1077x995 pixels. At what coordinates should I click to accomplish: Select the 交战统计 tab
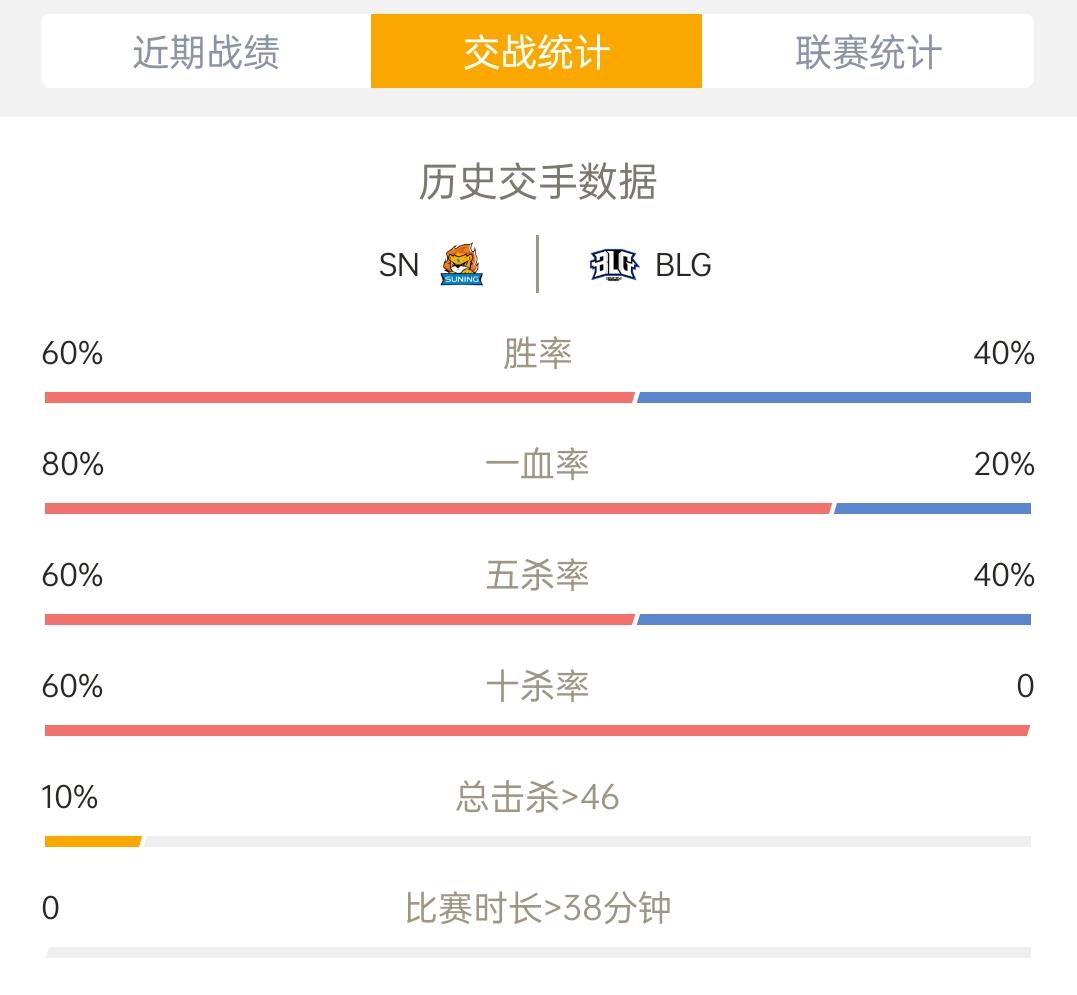click(536, 52)
